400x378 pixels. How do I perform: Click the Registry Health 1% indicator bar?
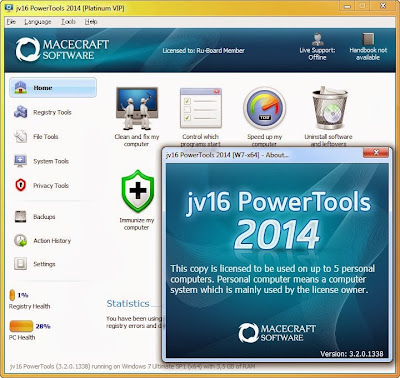[x=12, y=295]
